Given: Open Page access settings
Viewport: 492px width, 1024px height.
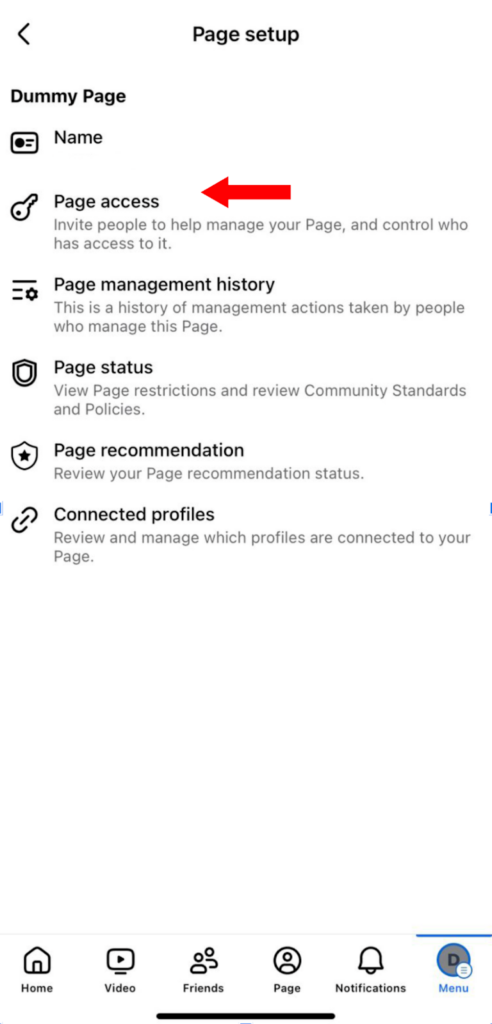Looking at the screenshot, I should tap(246, 222).
